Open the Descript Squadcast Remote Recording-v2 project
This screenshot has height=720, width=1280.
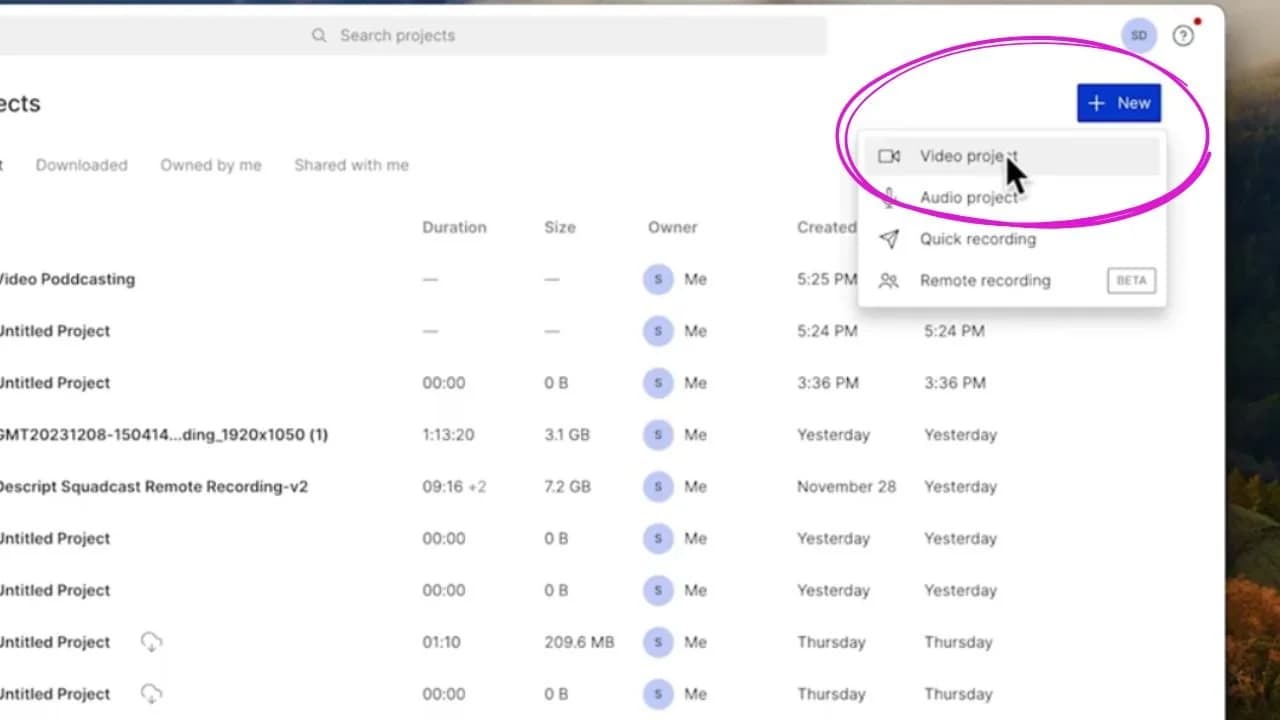[x=153, y=487]
